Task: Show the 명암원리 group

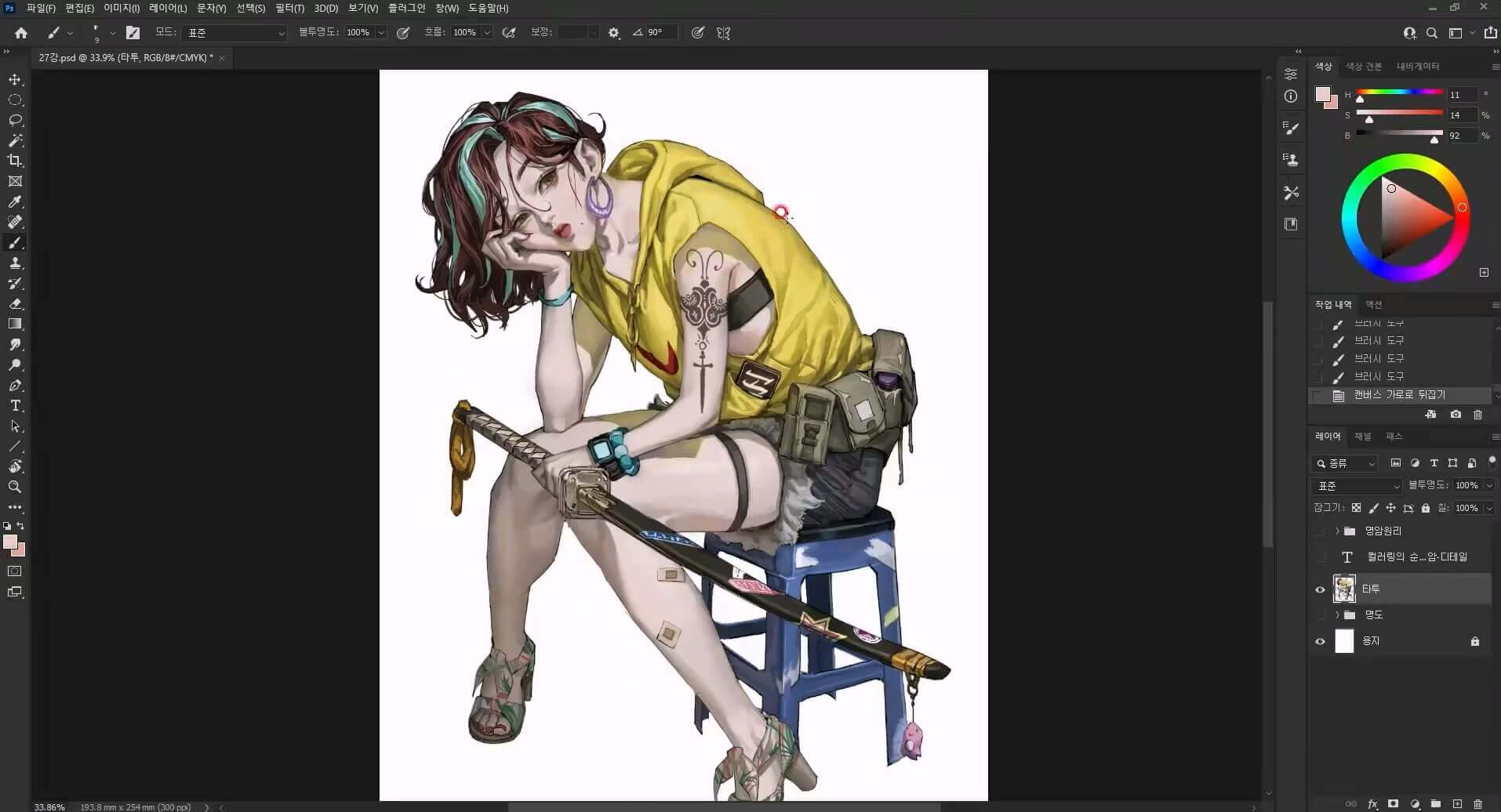Action: click(1320, 531)
